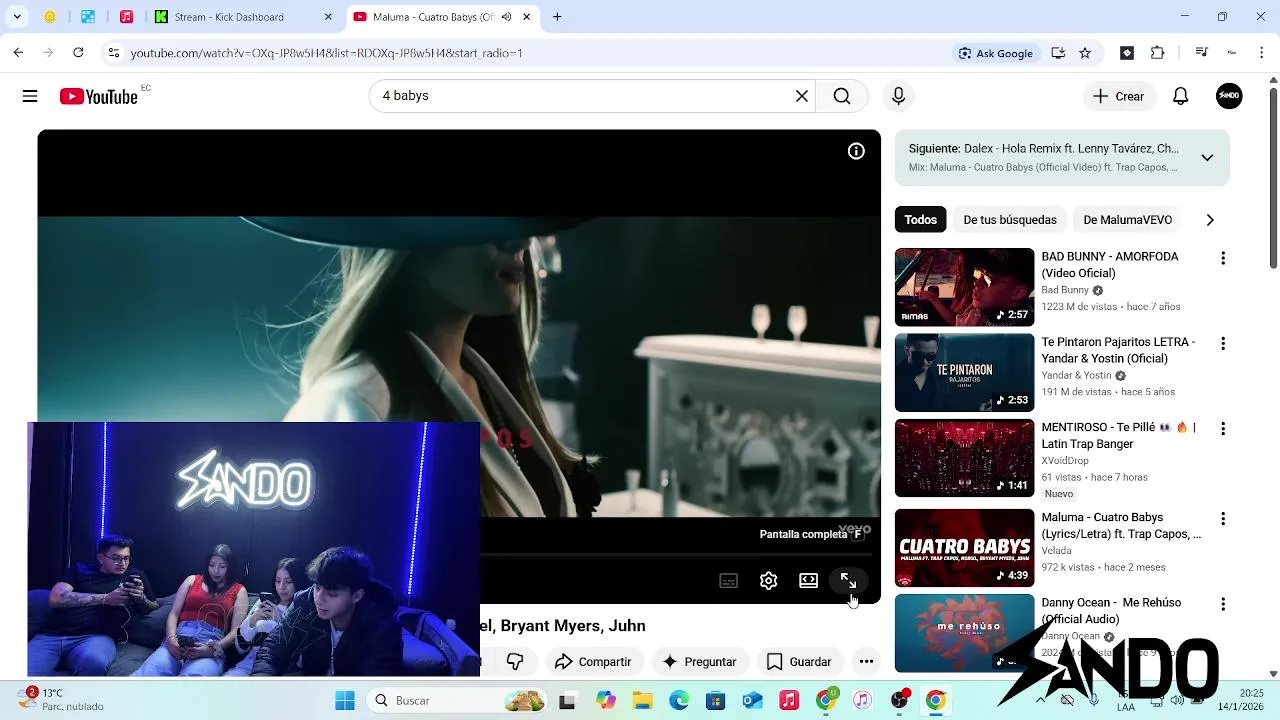Click the page vertical scrollbar
The width and height of the screenshot is (1280, 720).
point(1273,180)
